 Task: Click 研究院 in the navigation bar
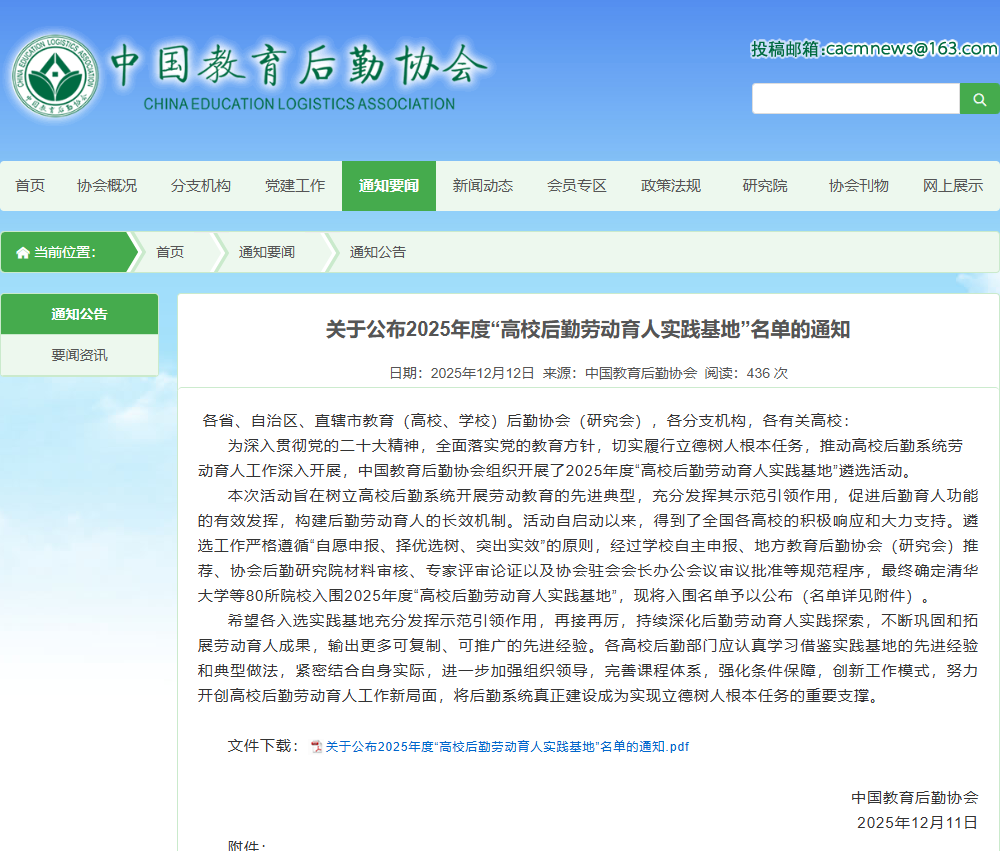tap(765, 186)
